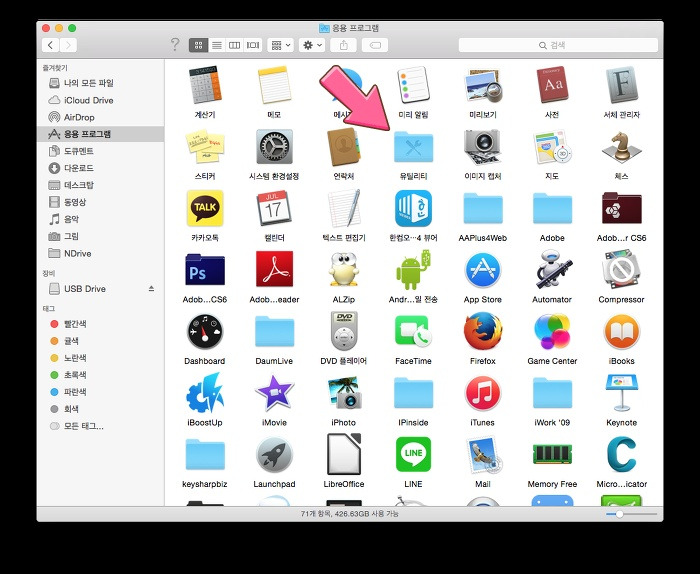Viewport: 700px width, 574px height.
Task: Open the Chess (체스) app icon
Action: pos(621,146)
